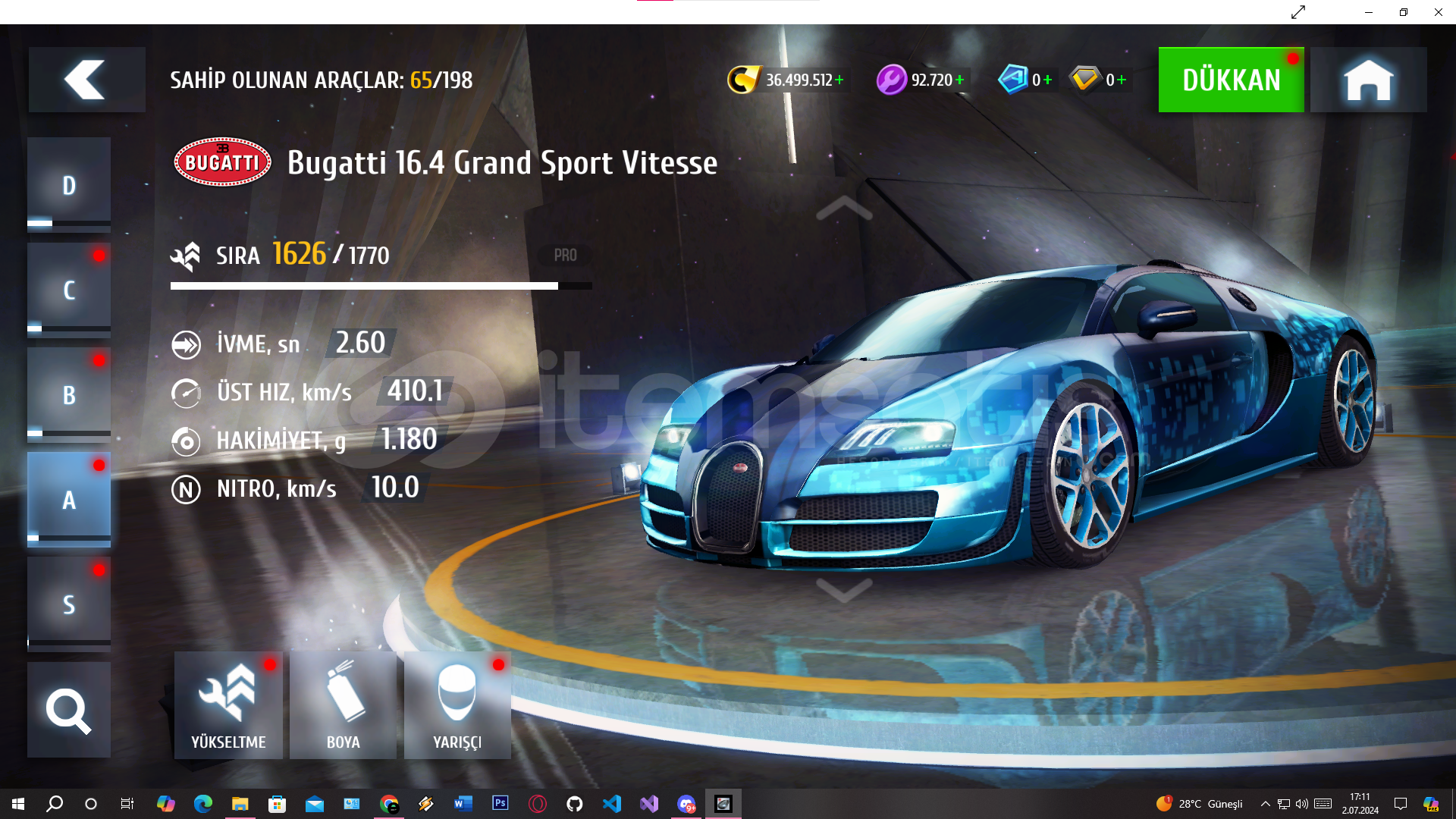The height and width of the screenshot is (819, 1456).
Task: Go back with the arrow button
Action: pyautogui.click(x=86, y=80)
